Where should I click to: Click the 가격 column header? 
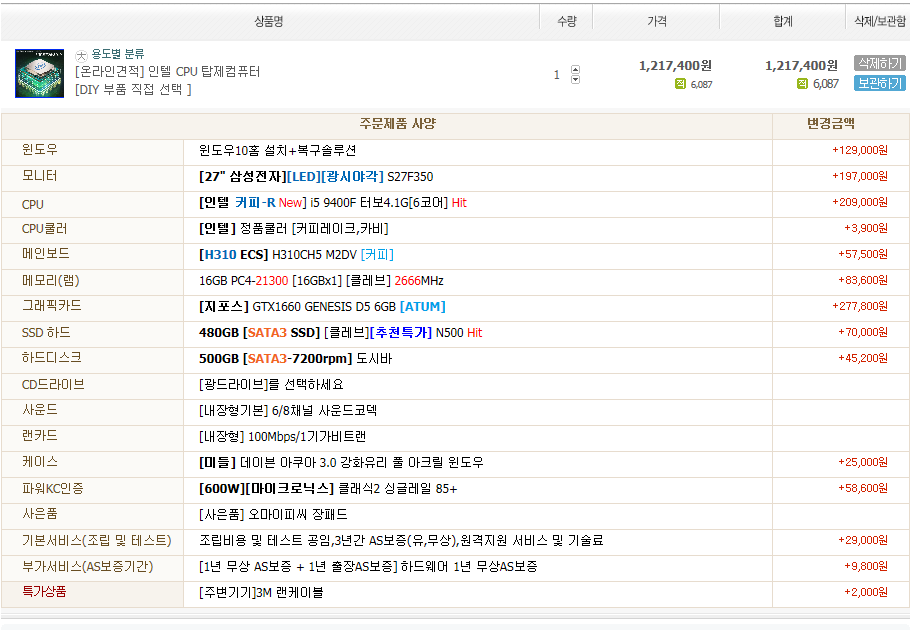(x=657, y=22)
